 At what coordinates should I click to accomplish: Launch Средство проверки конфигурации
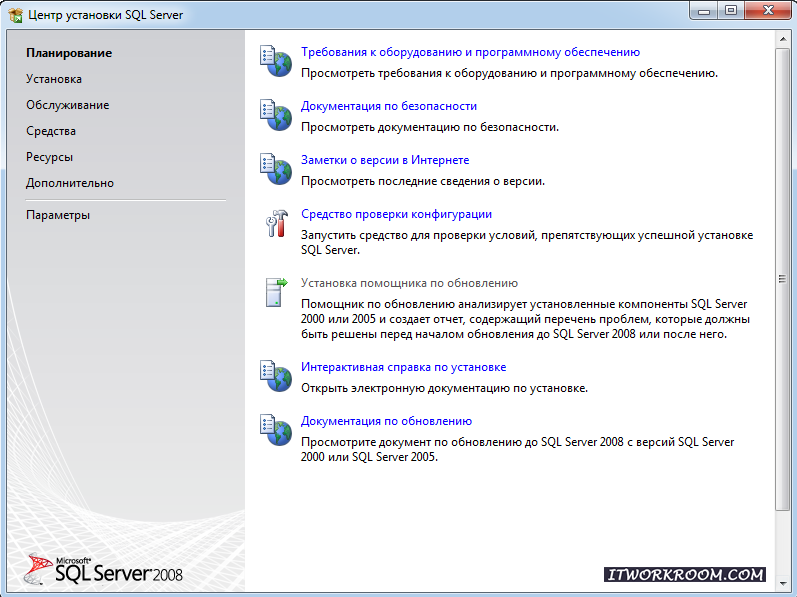pyautogui.click(x=396, y=214)
